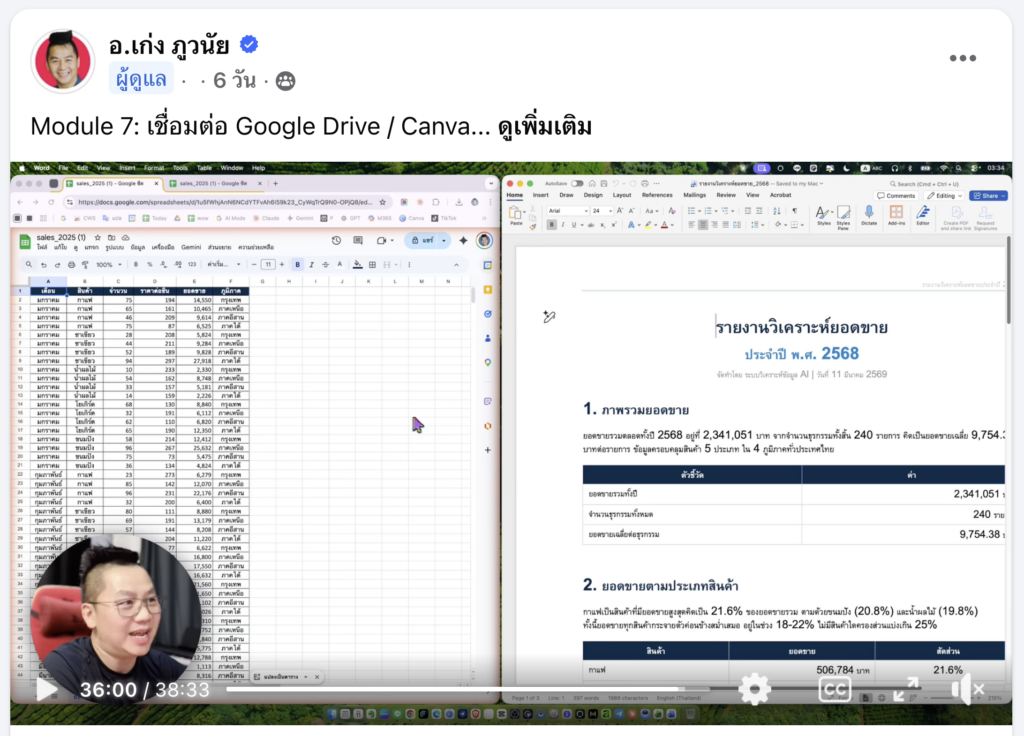This screenshot has width=1024, height=736.
Task: Click the Add-ins icon in Word ribbon
Action: coord(896,216)
